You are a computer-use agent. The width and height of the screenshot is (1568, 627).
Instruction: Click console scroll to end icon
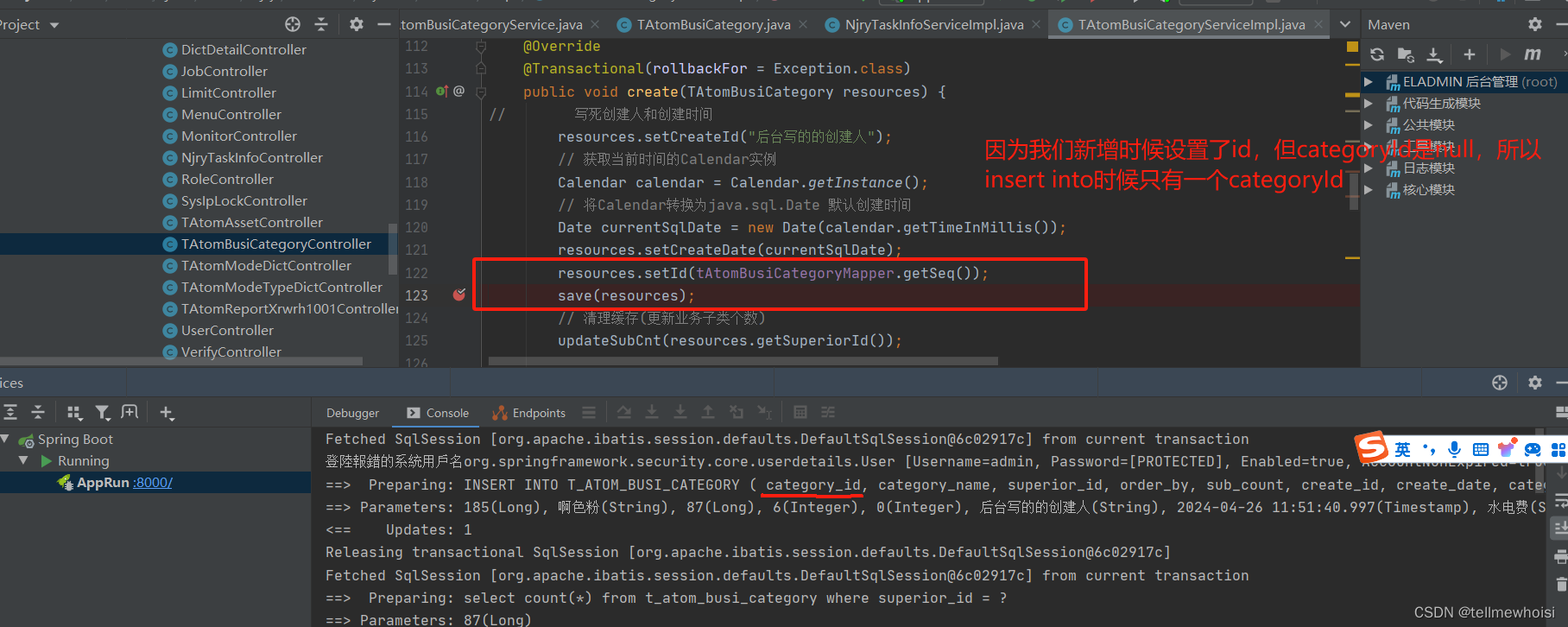click(1560, 527)
